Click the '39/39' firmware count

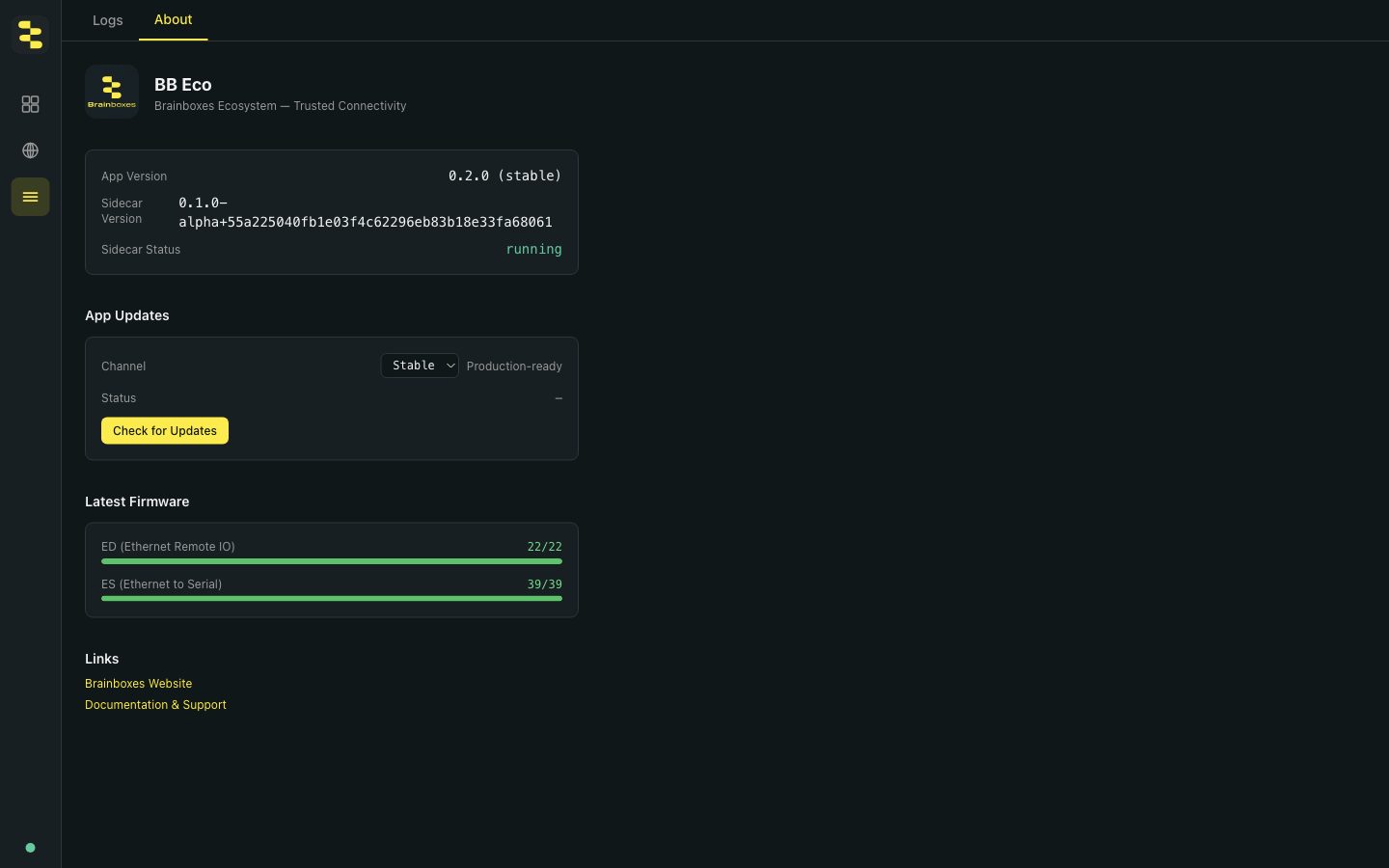click(x=544, y=584)
